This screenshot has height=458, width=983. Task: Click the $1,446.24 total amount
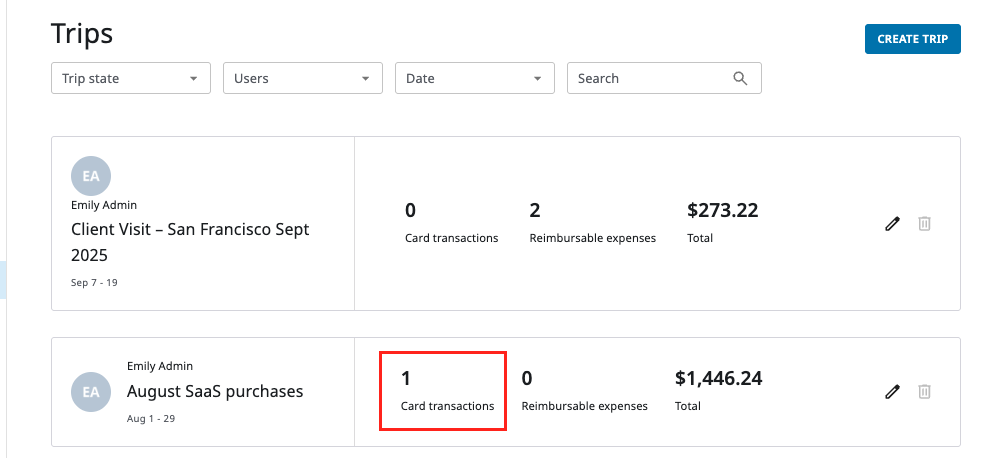click(x=718, y=378)
